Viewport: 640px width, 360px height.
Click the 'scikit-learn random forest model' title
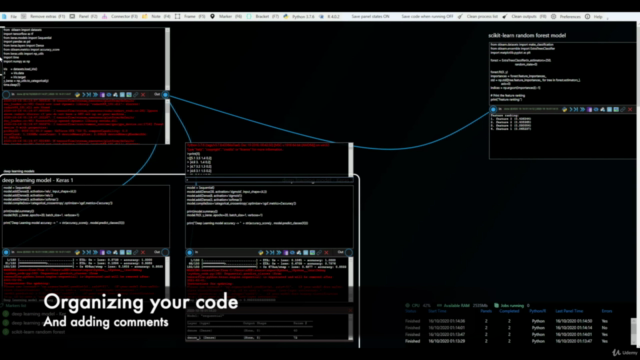(x=527, y=36)
